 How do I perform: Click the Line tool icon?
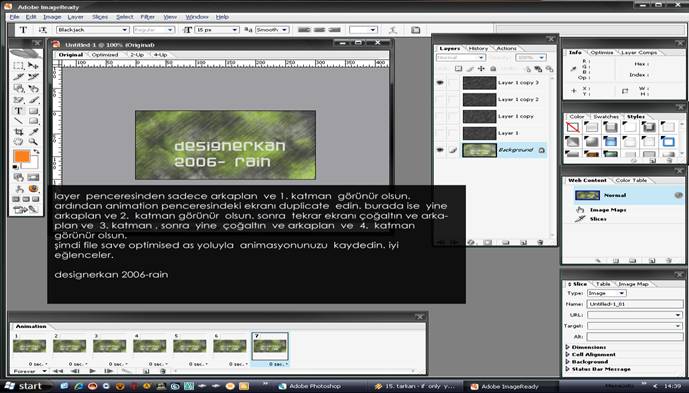(18, 121)
